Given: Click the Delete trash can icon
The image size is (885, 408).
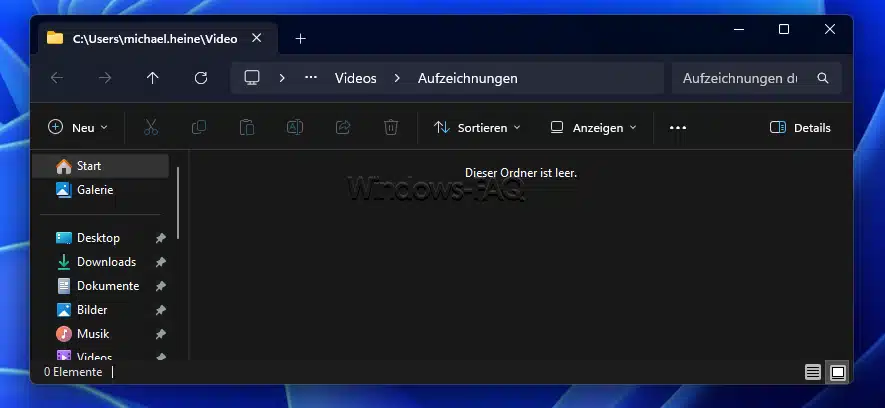Looking at the screenshot, I should tap(391, 128).
